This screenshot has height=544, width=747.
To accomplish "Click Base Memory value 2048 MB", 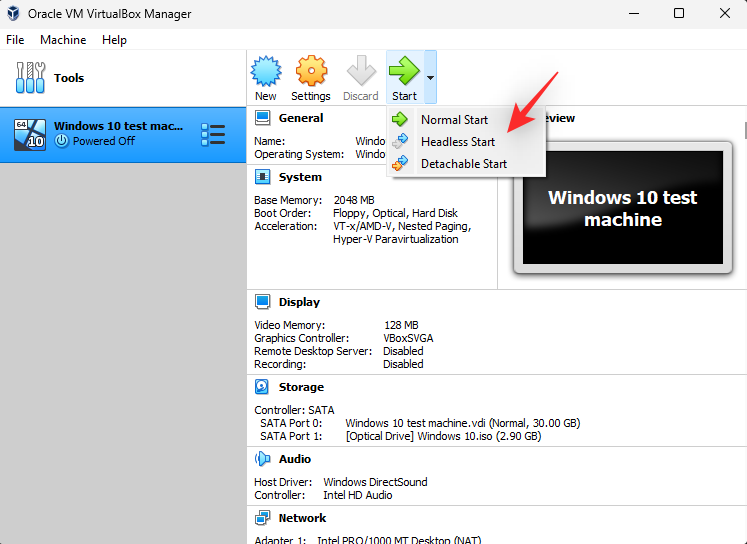I will [354, 200].
